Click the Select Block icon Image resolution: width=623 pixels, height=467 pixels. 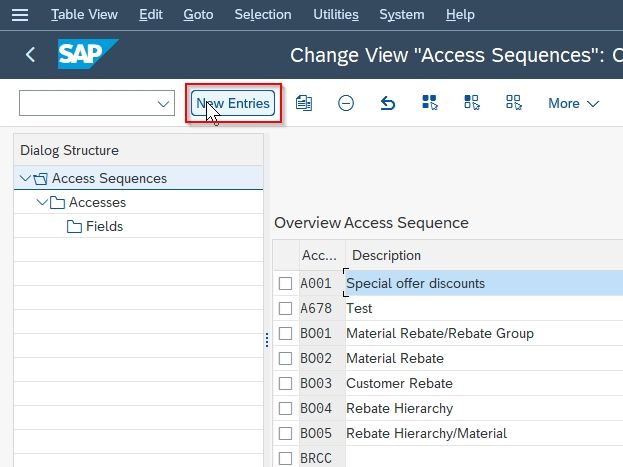click(x=472, y=103)
